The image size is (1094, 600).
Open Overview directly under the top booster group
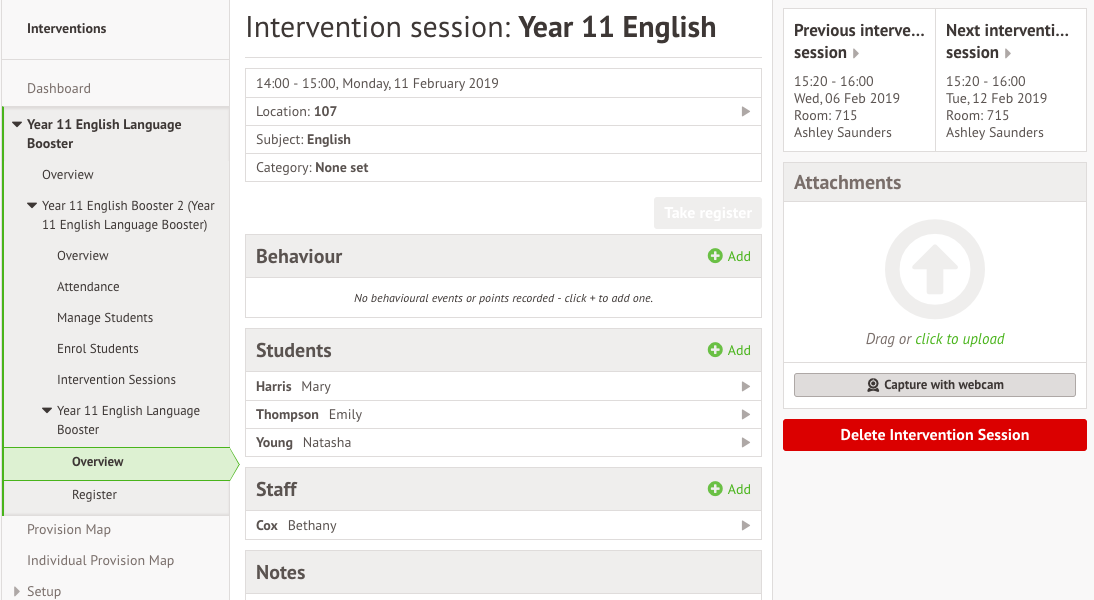68,174
